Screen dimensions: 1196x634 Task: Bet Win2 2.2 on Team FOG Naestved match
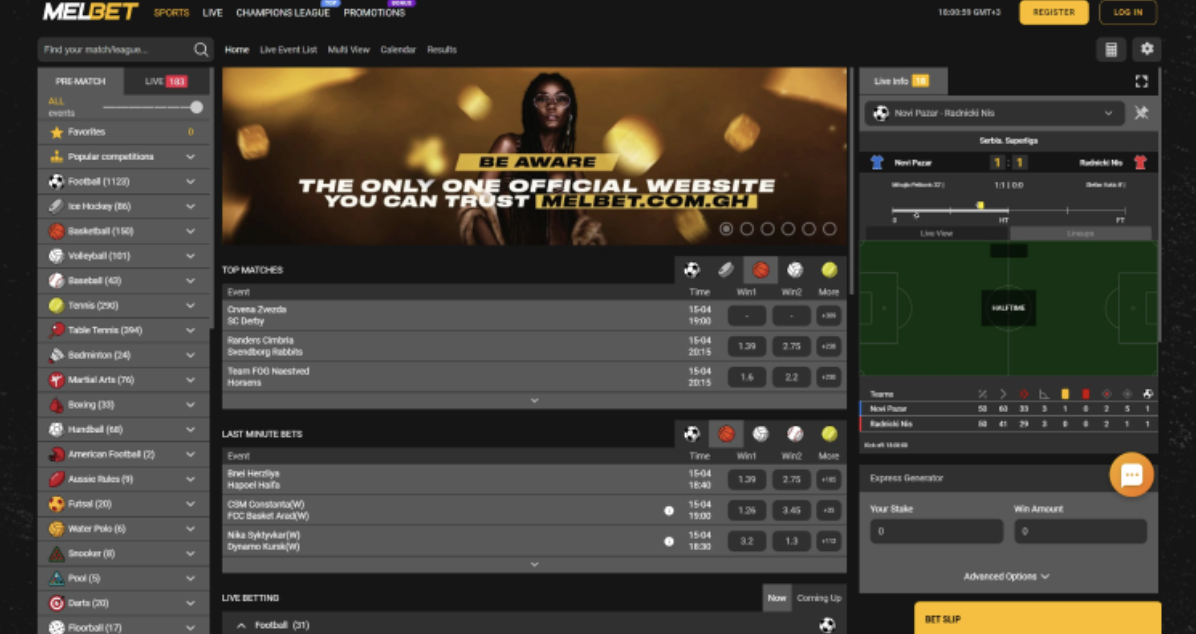[791, 377]
